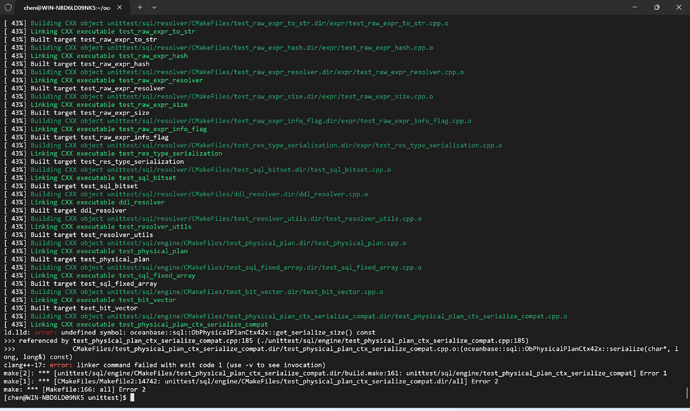Click 'Building CXX object' line for test_physical_plan.cpp.o

point(205,243)
